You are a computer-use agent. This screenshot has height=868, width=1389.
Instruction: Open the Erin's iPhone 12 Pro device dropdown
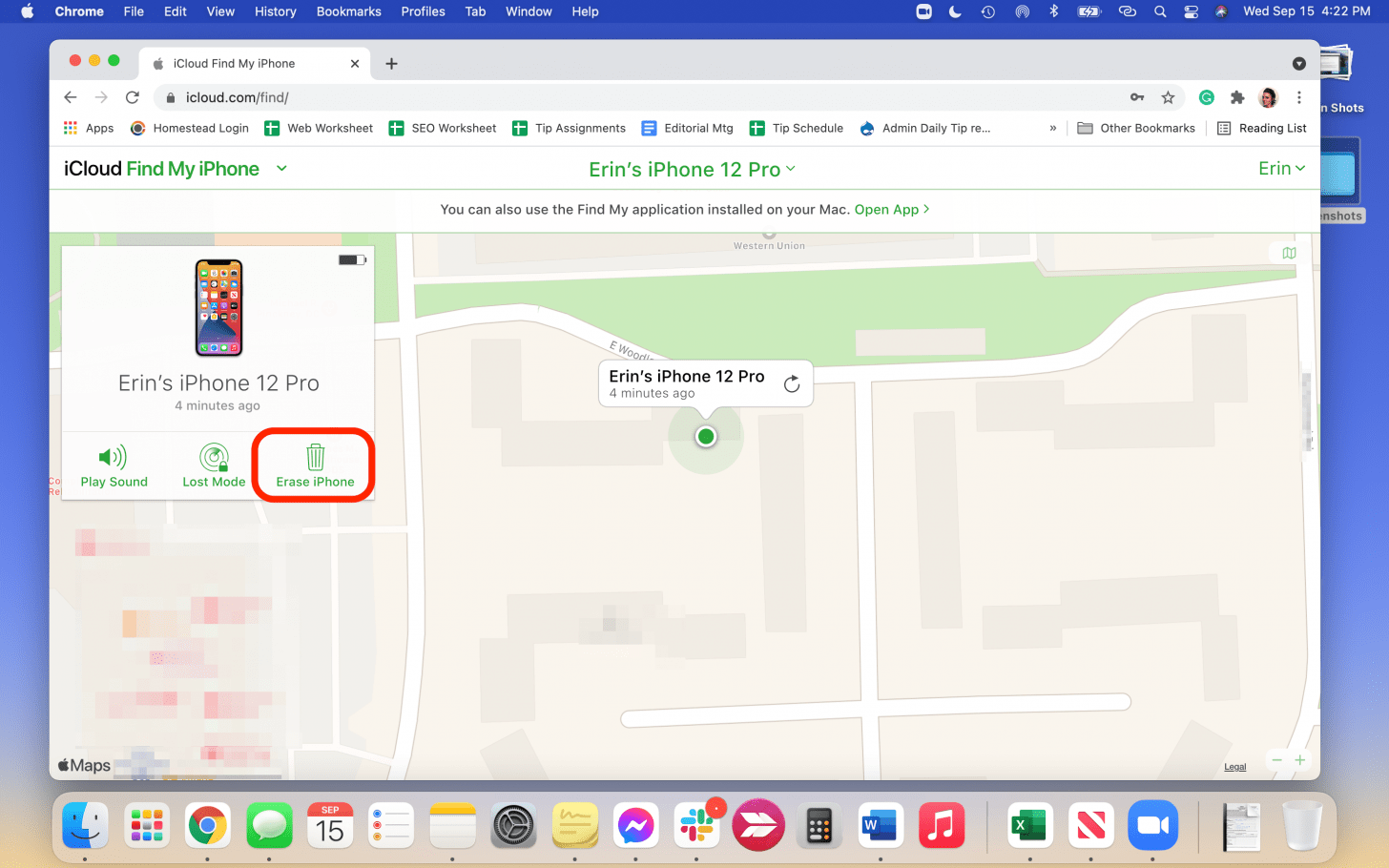click(692, 170)
